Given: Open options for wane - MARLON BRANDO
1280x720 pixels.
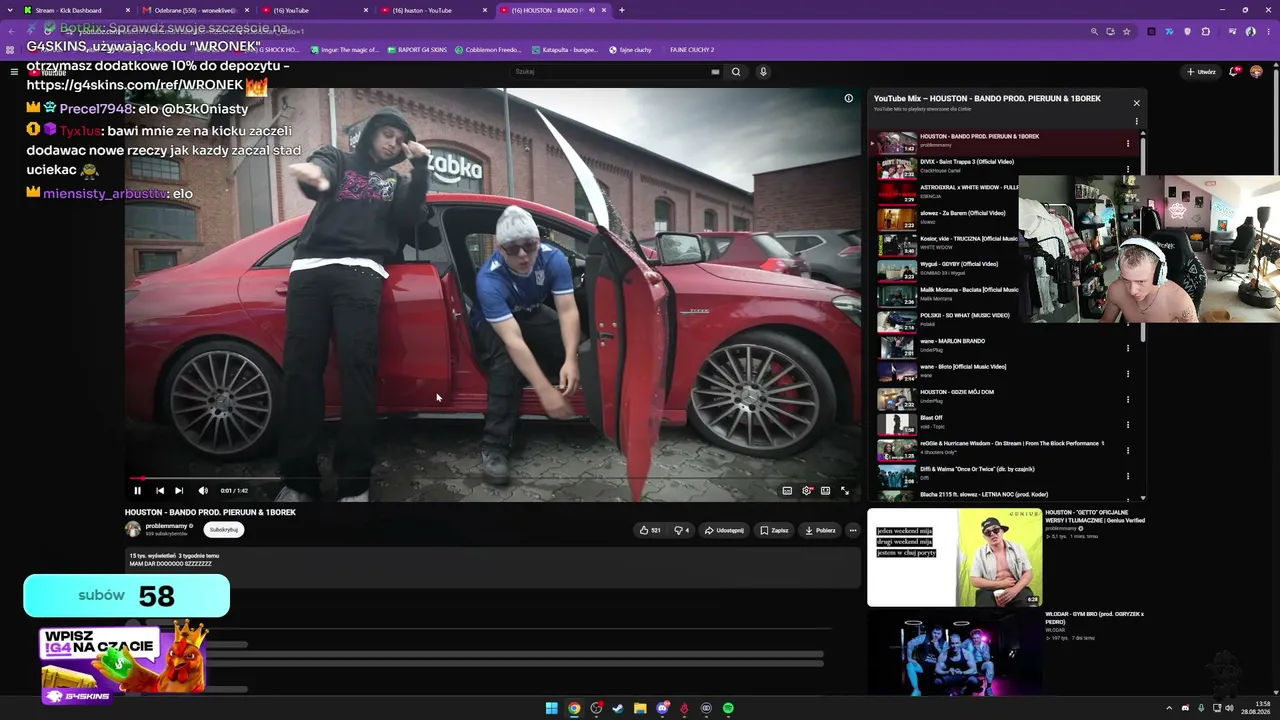Looking at the screenshot, I should pos(1128,348).
